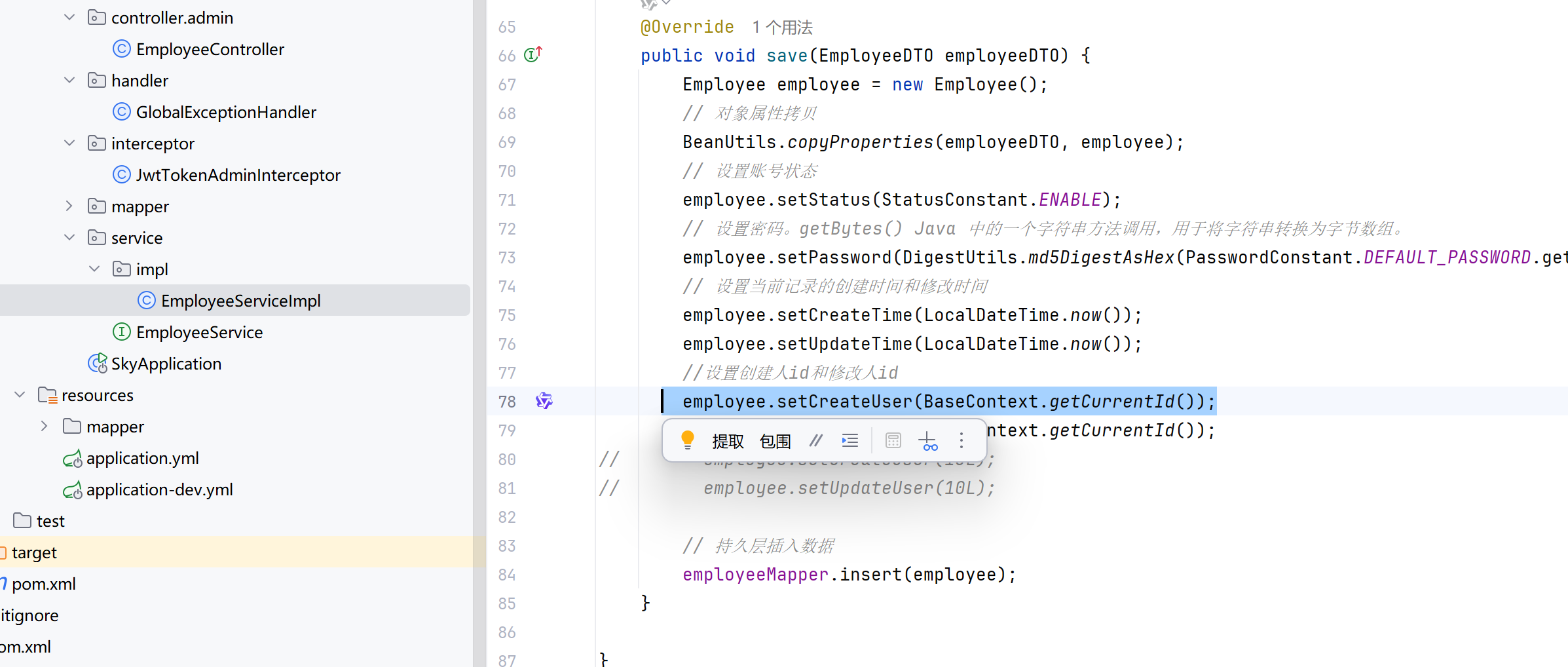
Task: Collapse the controller.admin package
Action: click(69, 18)
